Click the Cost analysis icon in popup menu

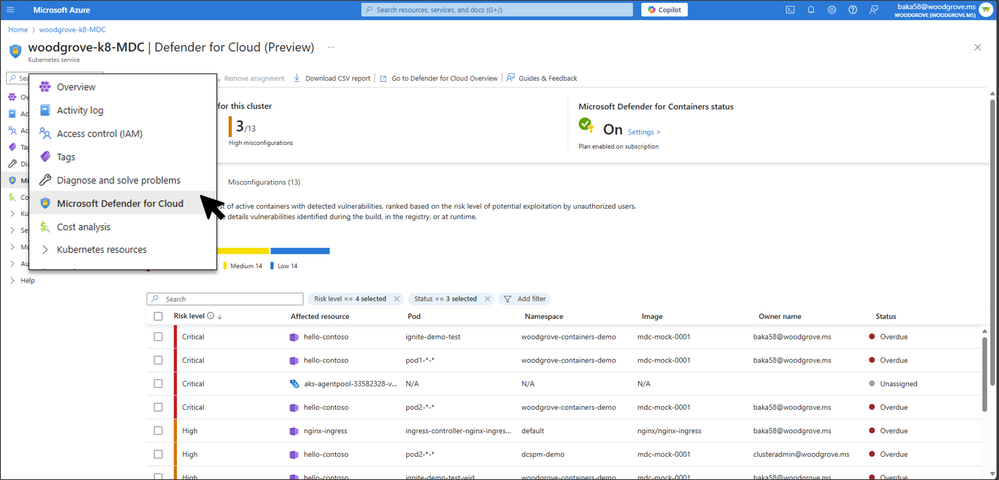coord(45,227)
